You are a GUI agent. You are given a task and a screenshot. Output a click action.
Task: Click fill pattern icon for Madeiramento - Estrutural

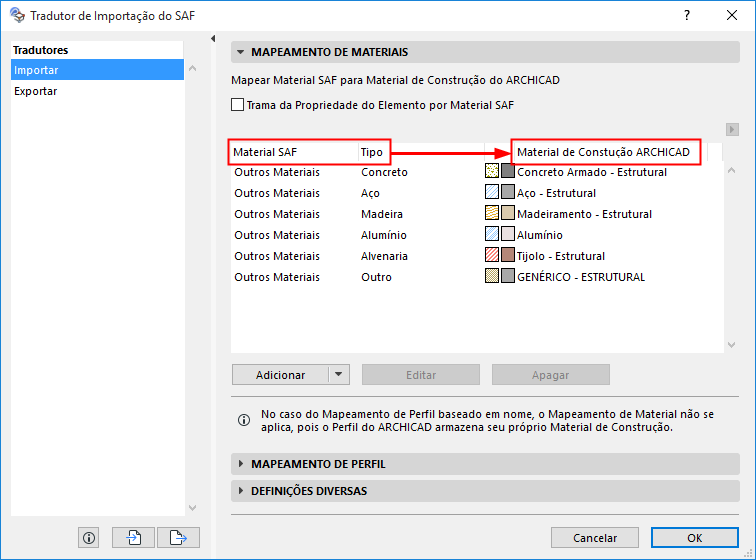(x=492, y=213)
